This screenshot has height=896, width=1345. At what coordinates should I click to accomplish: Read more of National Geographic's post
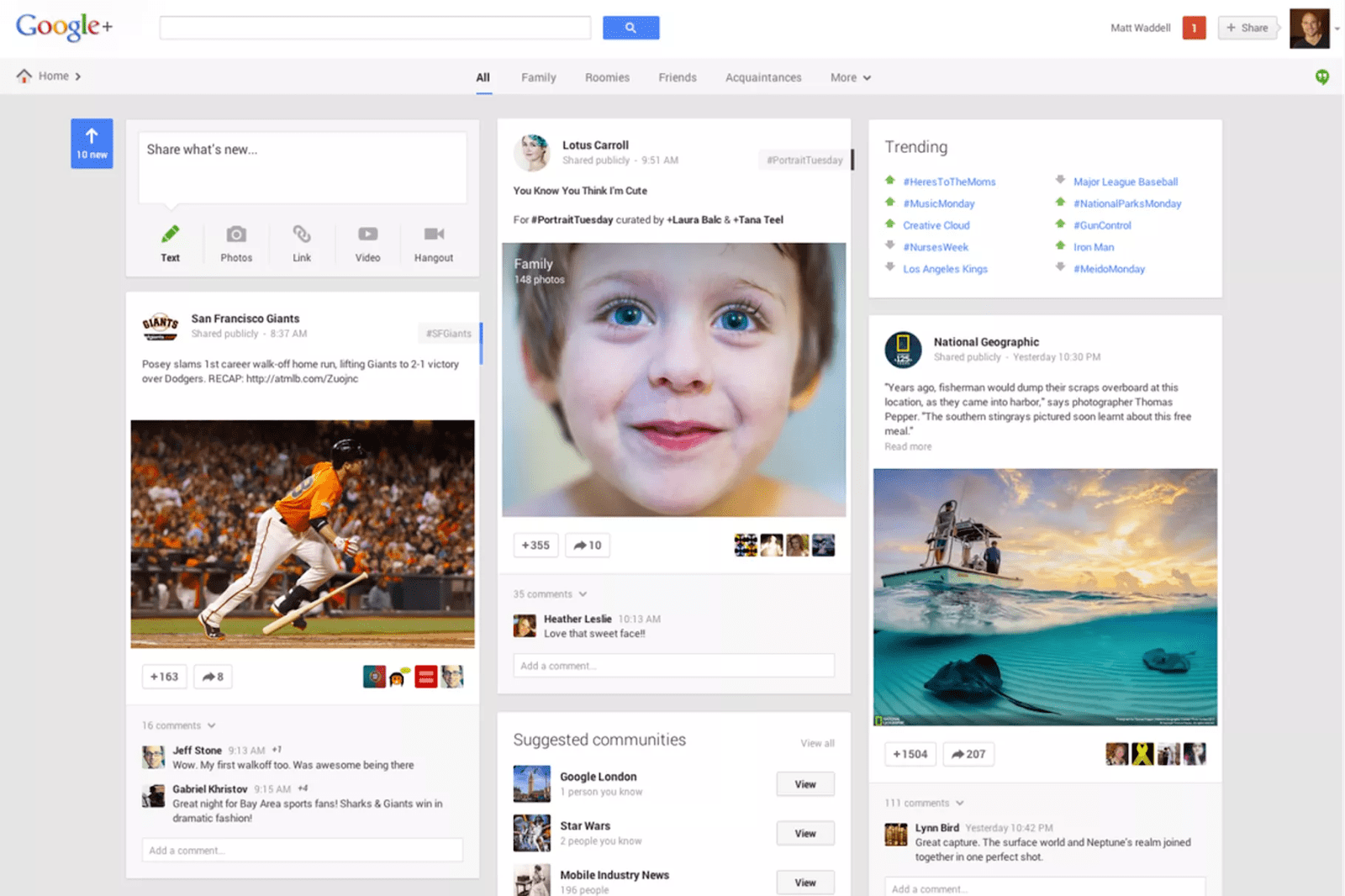[x=907, y=446]
